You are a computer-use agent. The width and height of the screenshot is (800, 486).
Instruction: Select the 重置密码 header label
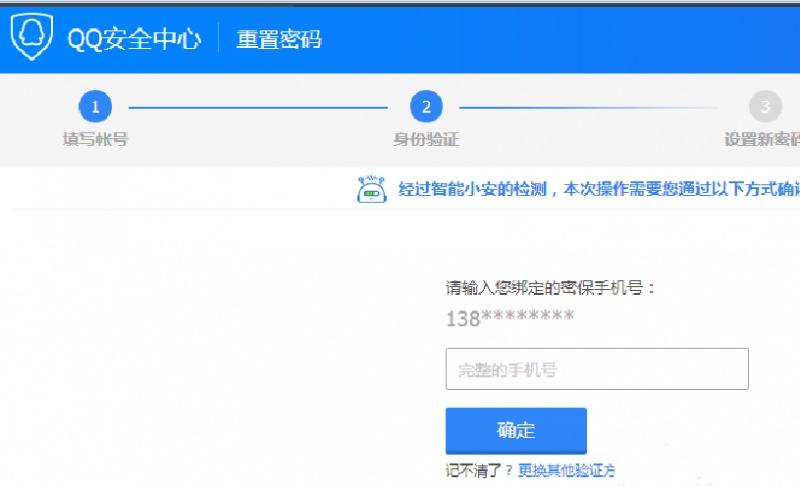[279, 39]
